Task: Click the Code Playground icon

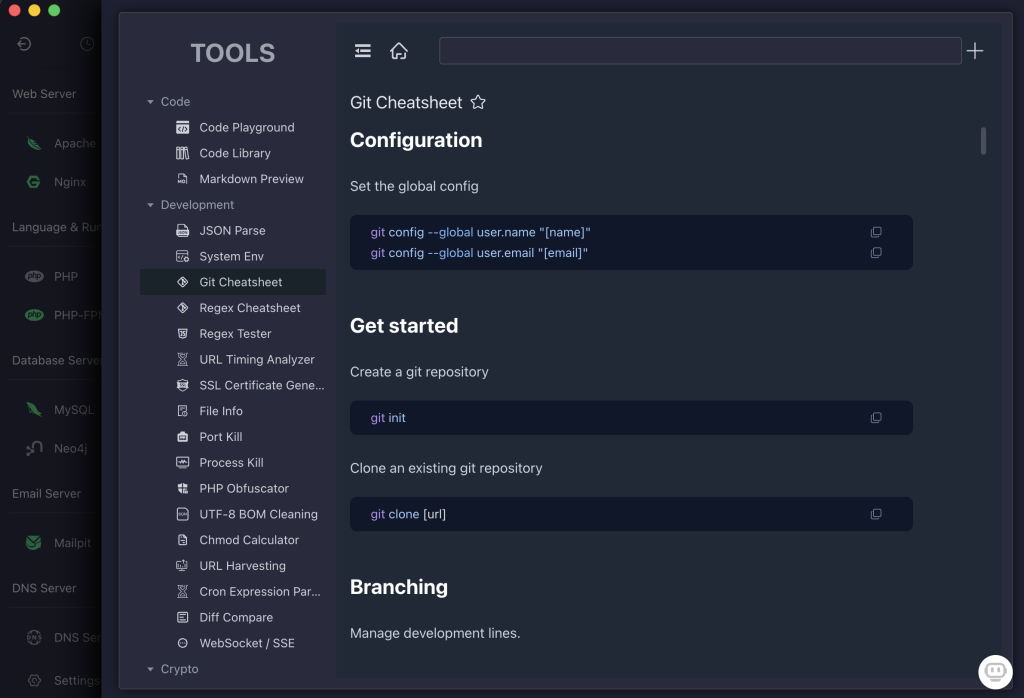Action: 183,127
